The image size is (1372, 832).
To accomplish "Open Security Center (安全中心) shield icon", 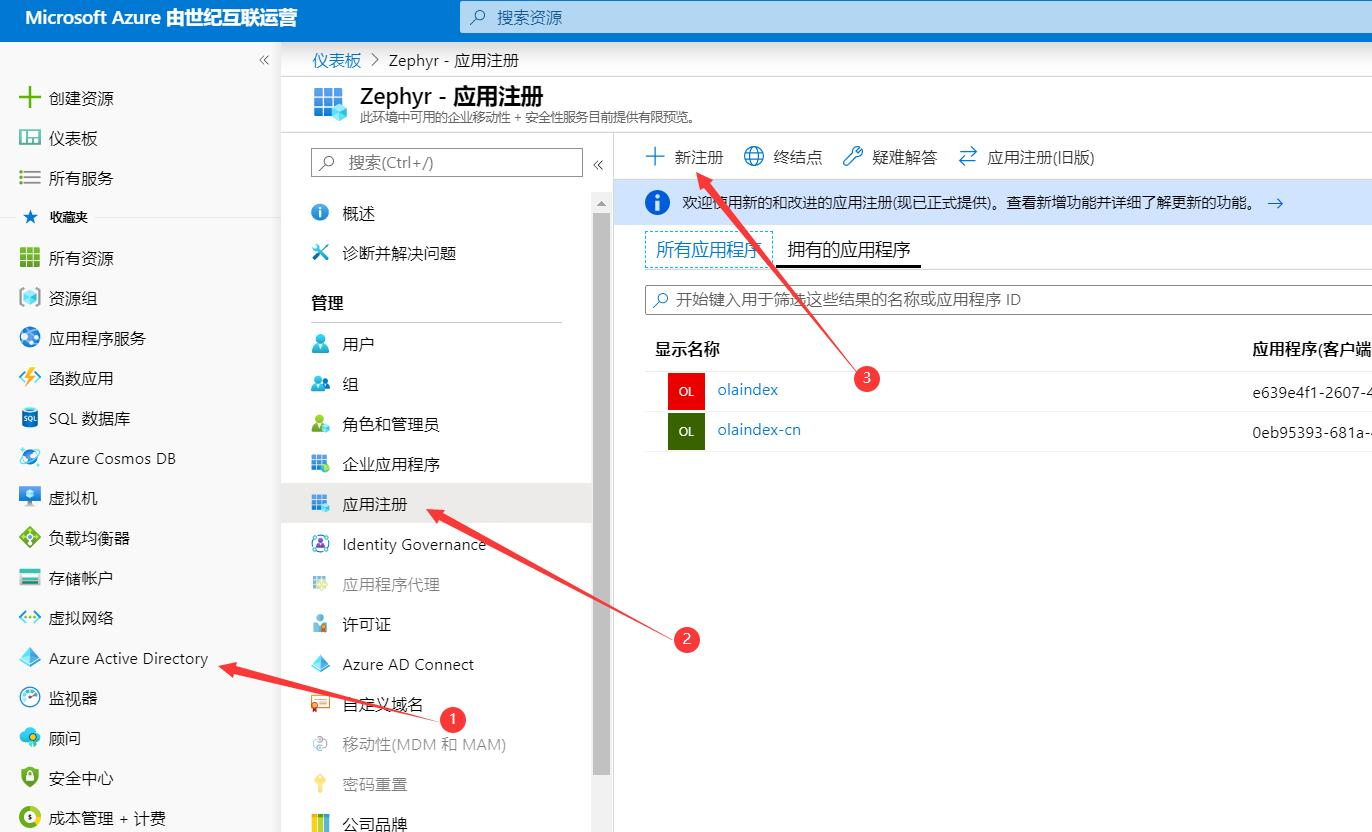I will tap(30, 778).
